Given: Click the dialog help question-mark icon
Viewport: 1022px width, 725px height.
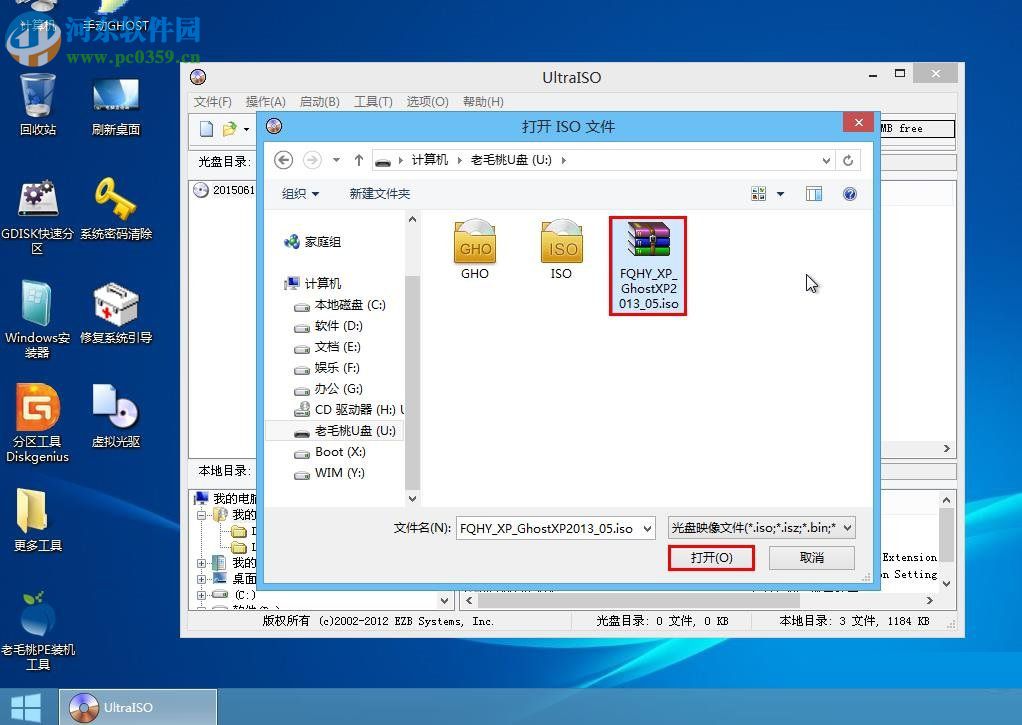Looking at the screenshot, I should tap(849, 193).
